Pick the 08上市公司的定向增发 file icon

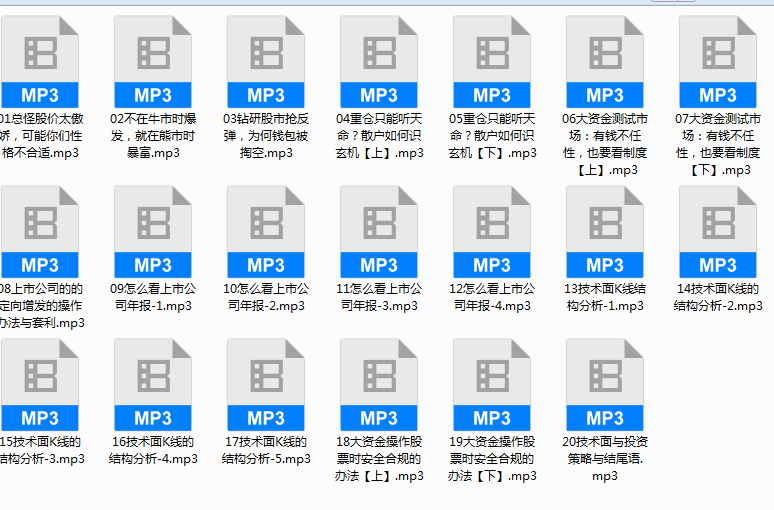[x=39, y=232]
